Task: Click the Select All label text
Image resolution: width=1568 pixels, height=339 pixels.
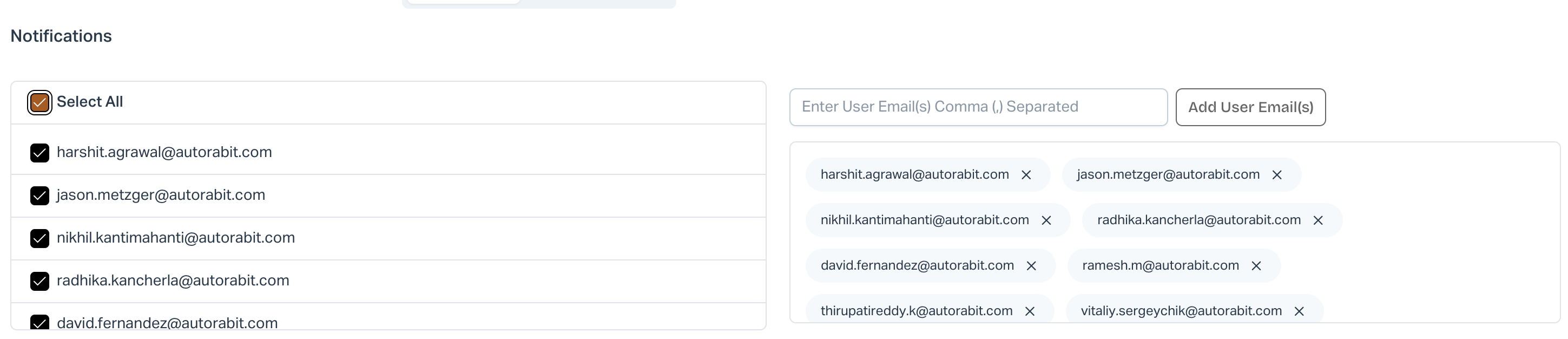Action: click(89, 102)
